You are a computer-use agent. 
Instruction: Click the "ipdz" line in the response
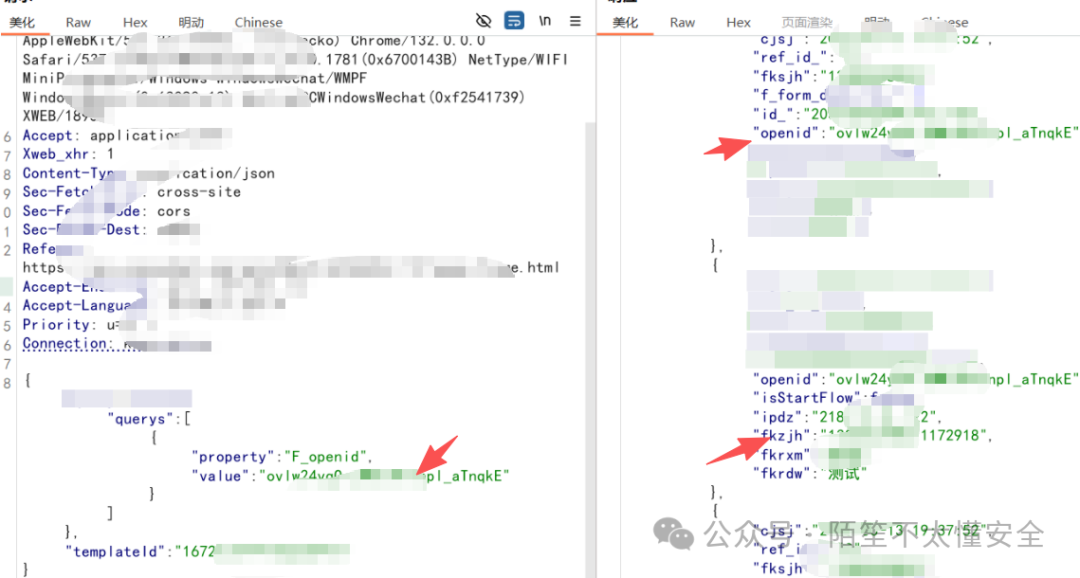(847, 417)
